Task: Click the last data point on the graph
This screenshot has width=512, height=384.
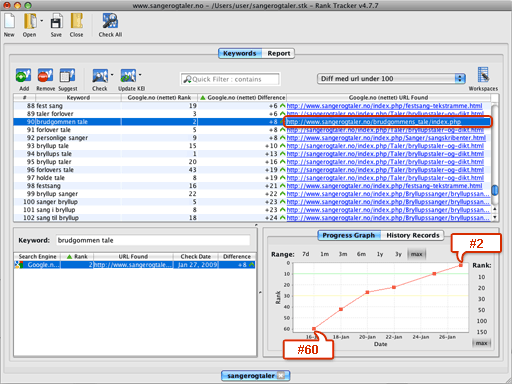Action: coord(461,265)
